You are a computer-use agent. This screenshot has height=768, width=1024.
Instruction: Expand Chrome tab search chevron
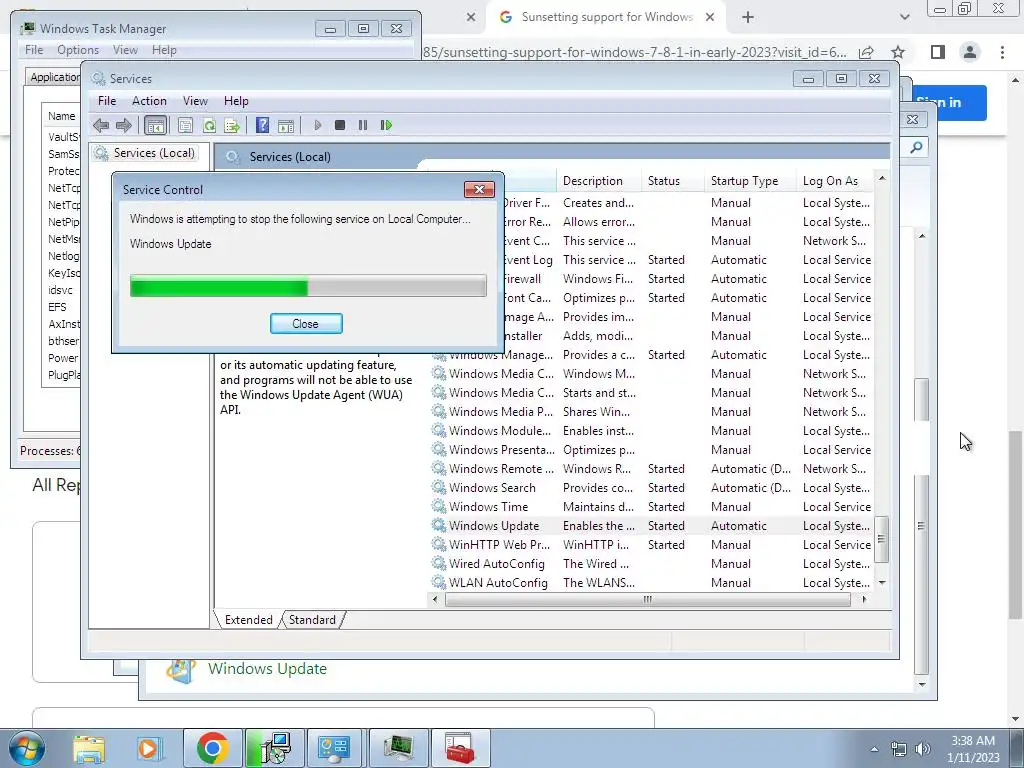(x=904, y=18)
